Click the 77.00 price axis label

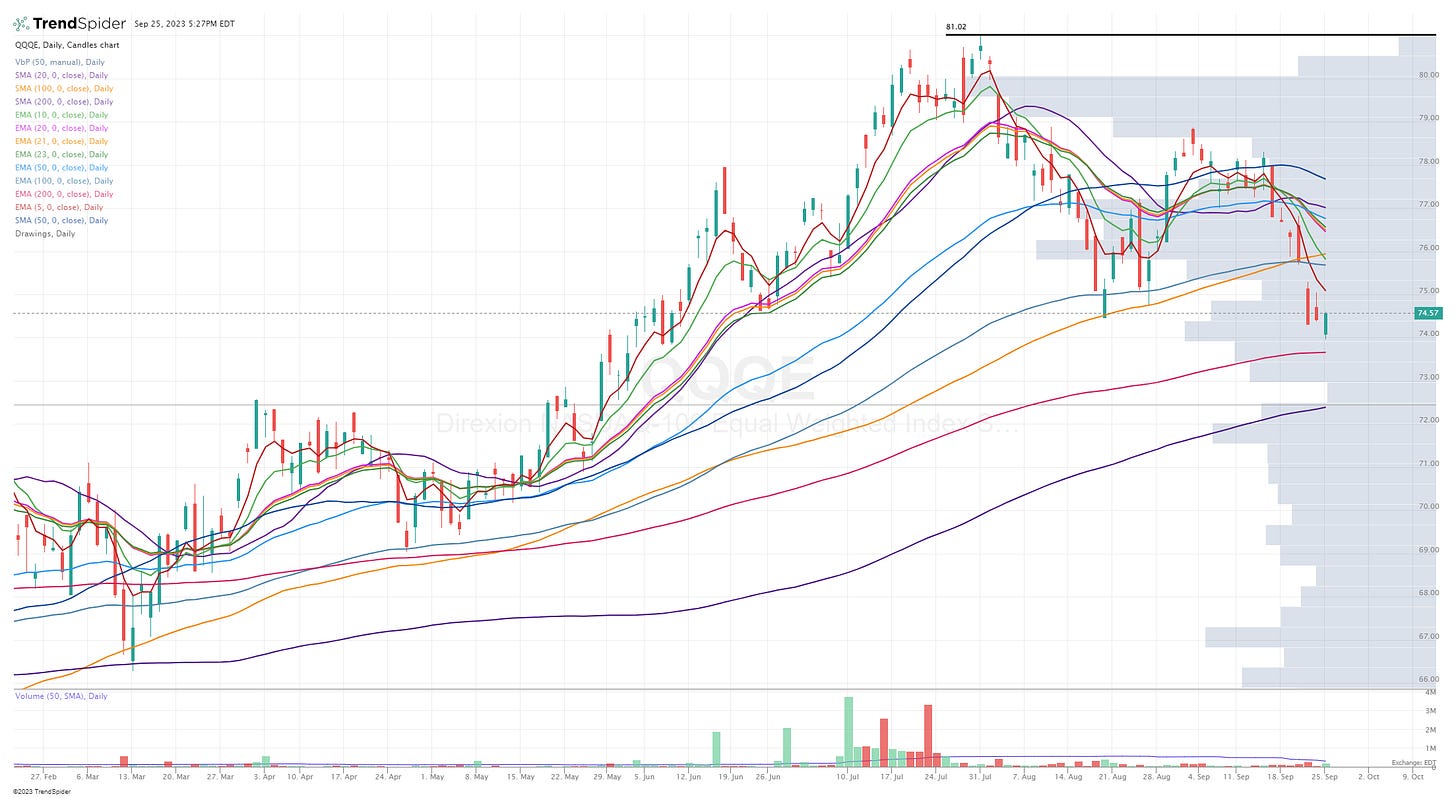tap(1427, 204)
